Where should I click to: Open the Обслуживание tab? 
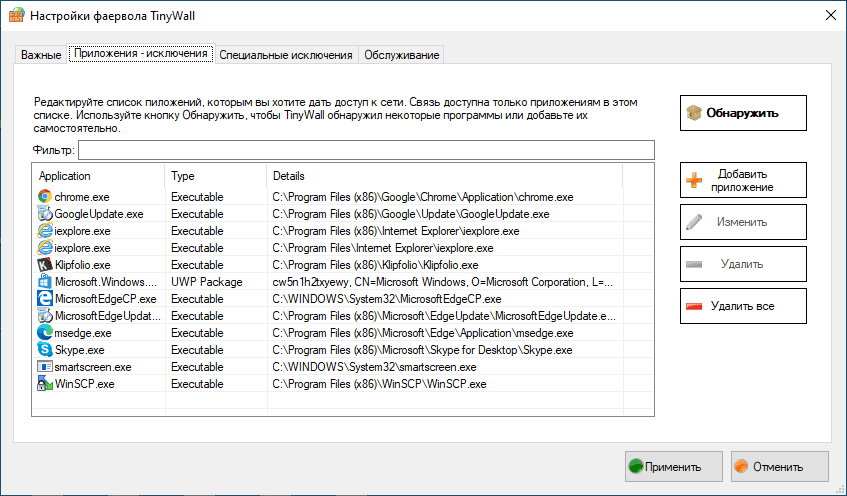(401, 55)
